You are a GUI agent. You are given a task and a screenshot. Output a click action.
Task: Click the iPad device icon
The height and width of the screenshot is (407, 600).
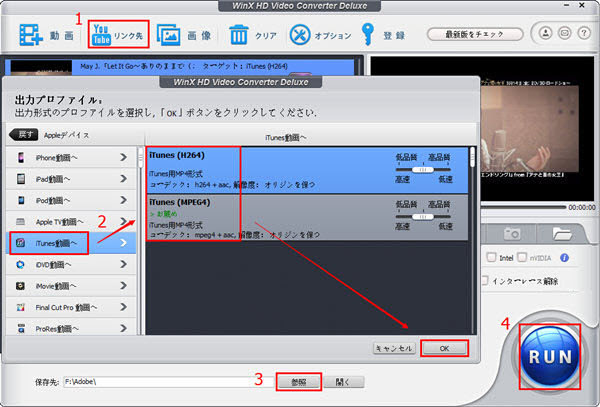tap(21, 179)
